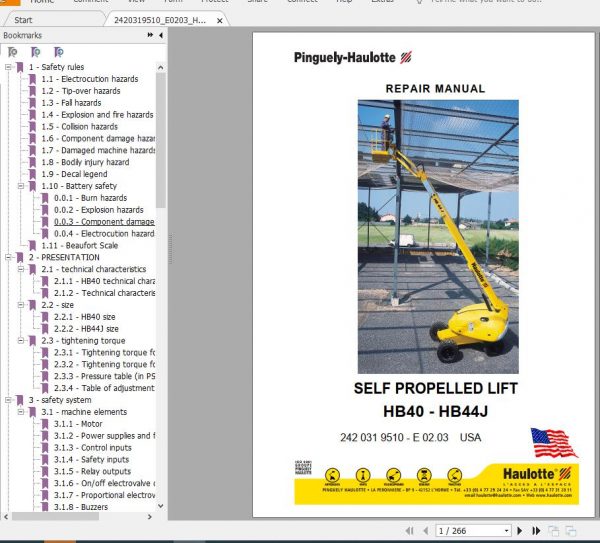Open bookmark 2.2.2 - HB44J size
Viewport: 600px width, 543px height.
[x=86, y=329]
